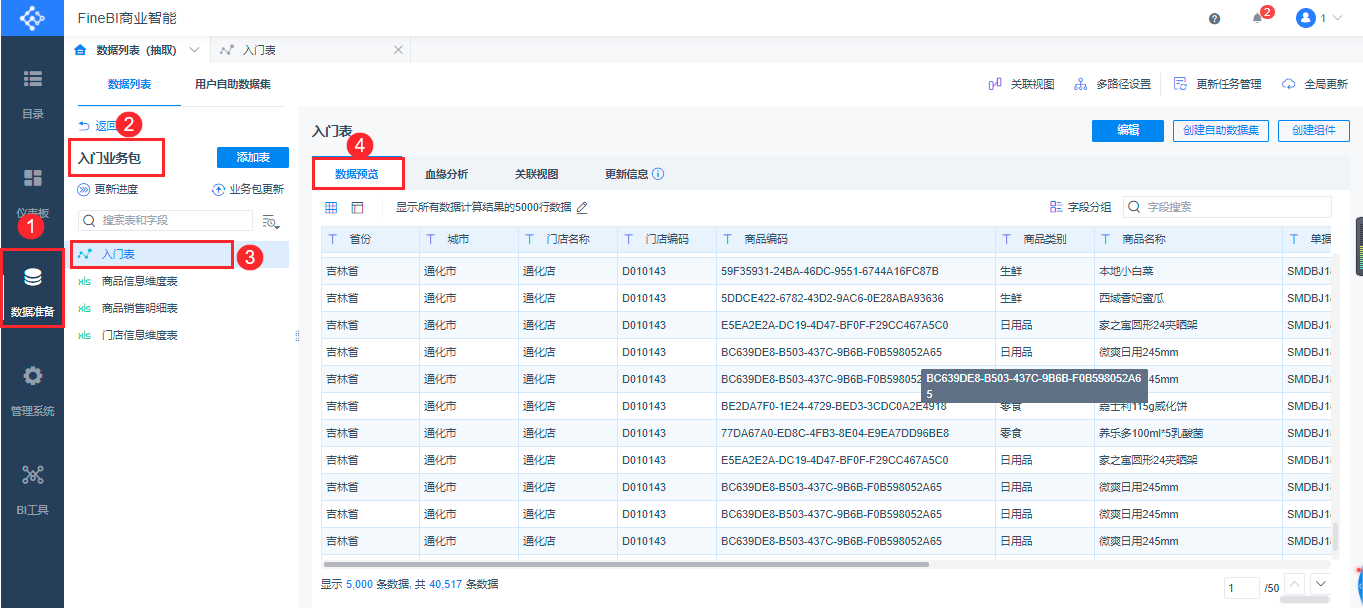Click the 省份 column header
Screen dimensions: 1363x608
(370, 240)
